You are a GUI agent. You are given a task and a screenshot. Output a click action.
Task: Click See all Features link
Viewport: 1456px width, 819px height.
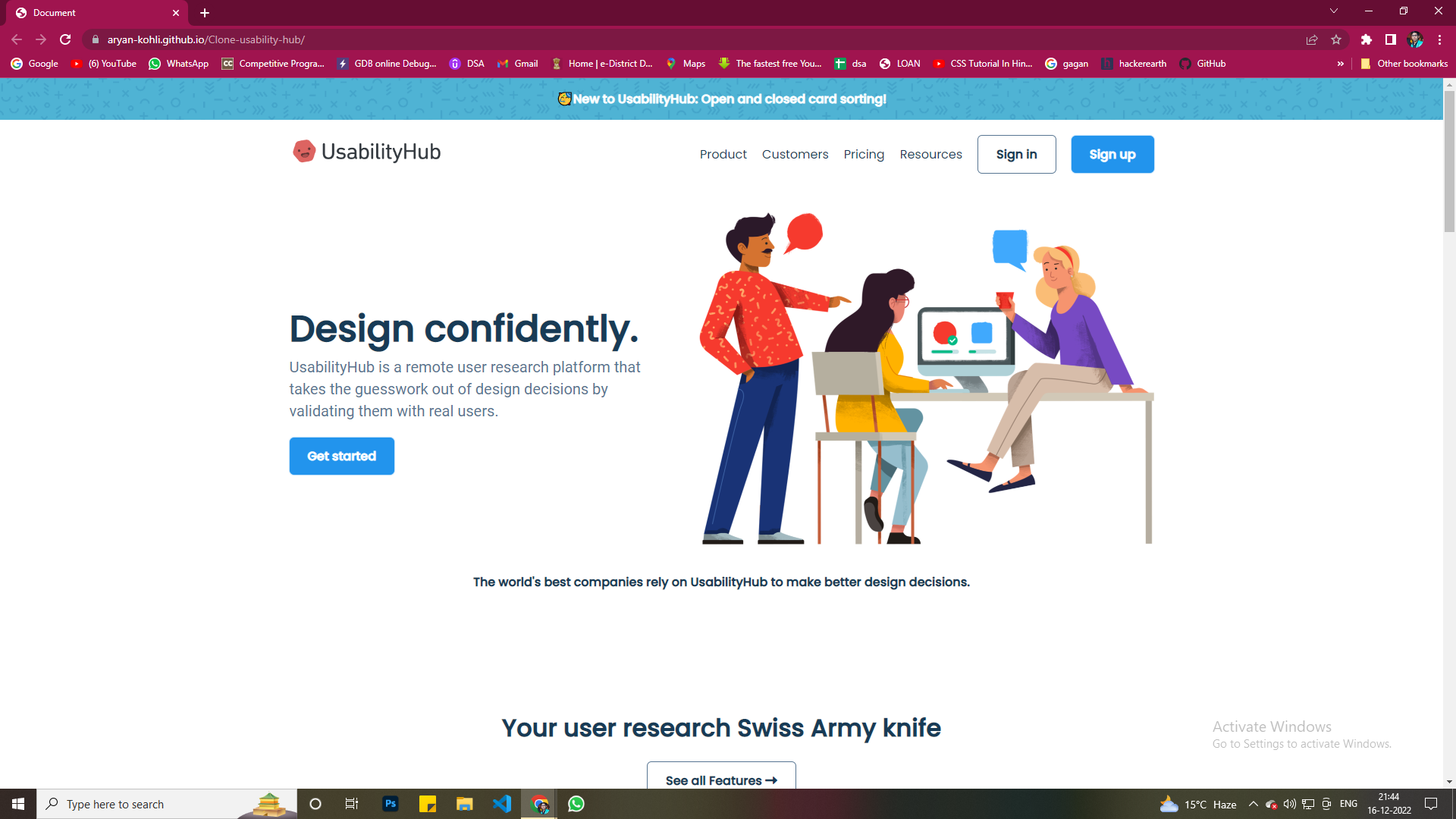(721, 780)
